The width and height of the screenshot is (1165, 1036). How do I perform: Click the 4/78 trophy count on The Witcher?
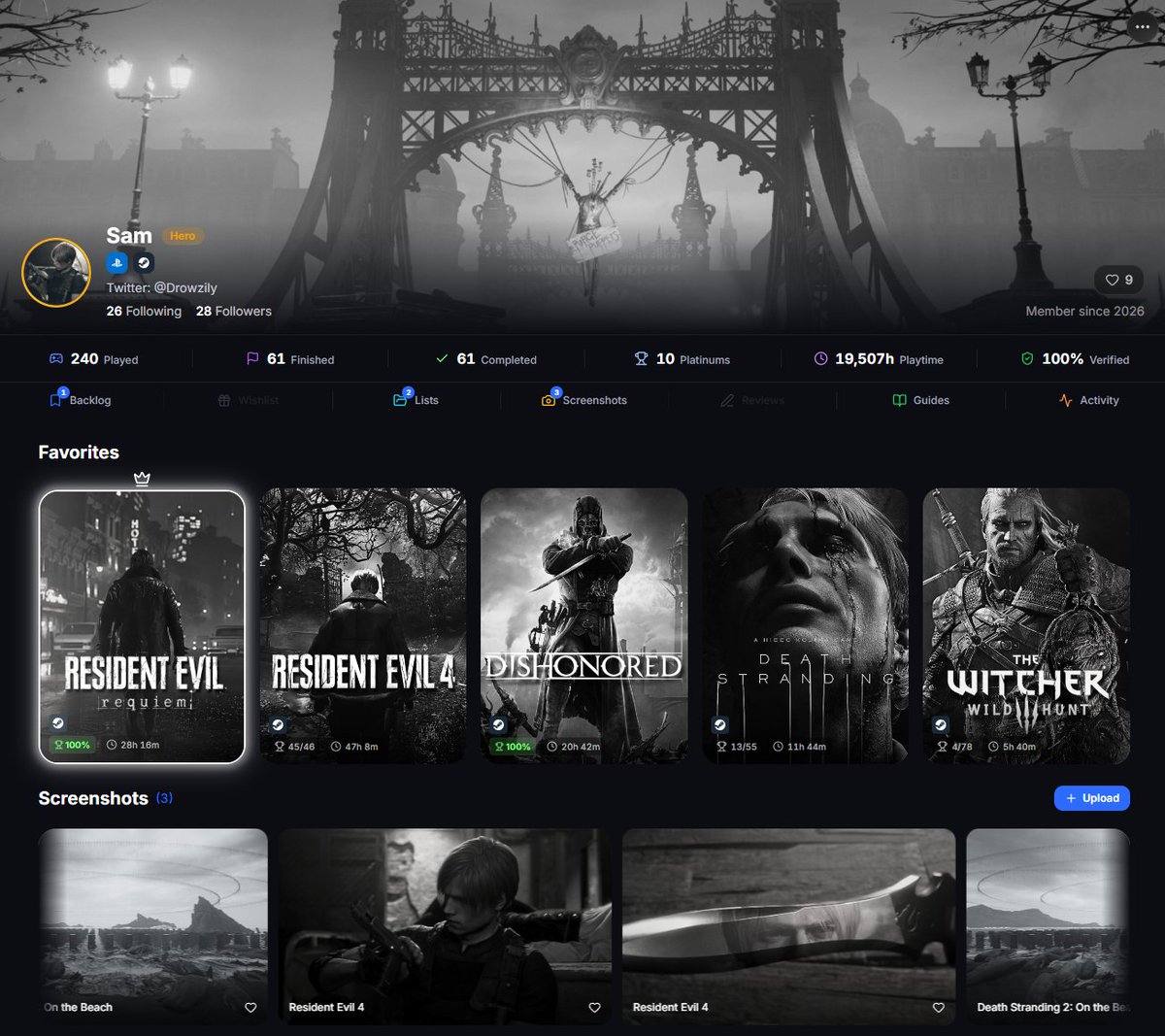pos(955,747)
